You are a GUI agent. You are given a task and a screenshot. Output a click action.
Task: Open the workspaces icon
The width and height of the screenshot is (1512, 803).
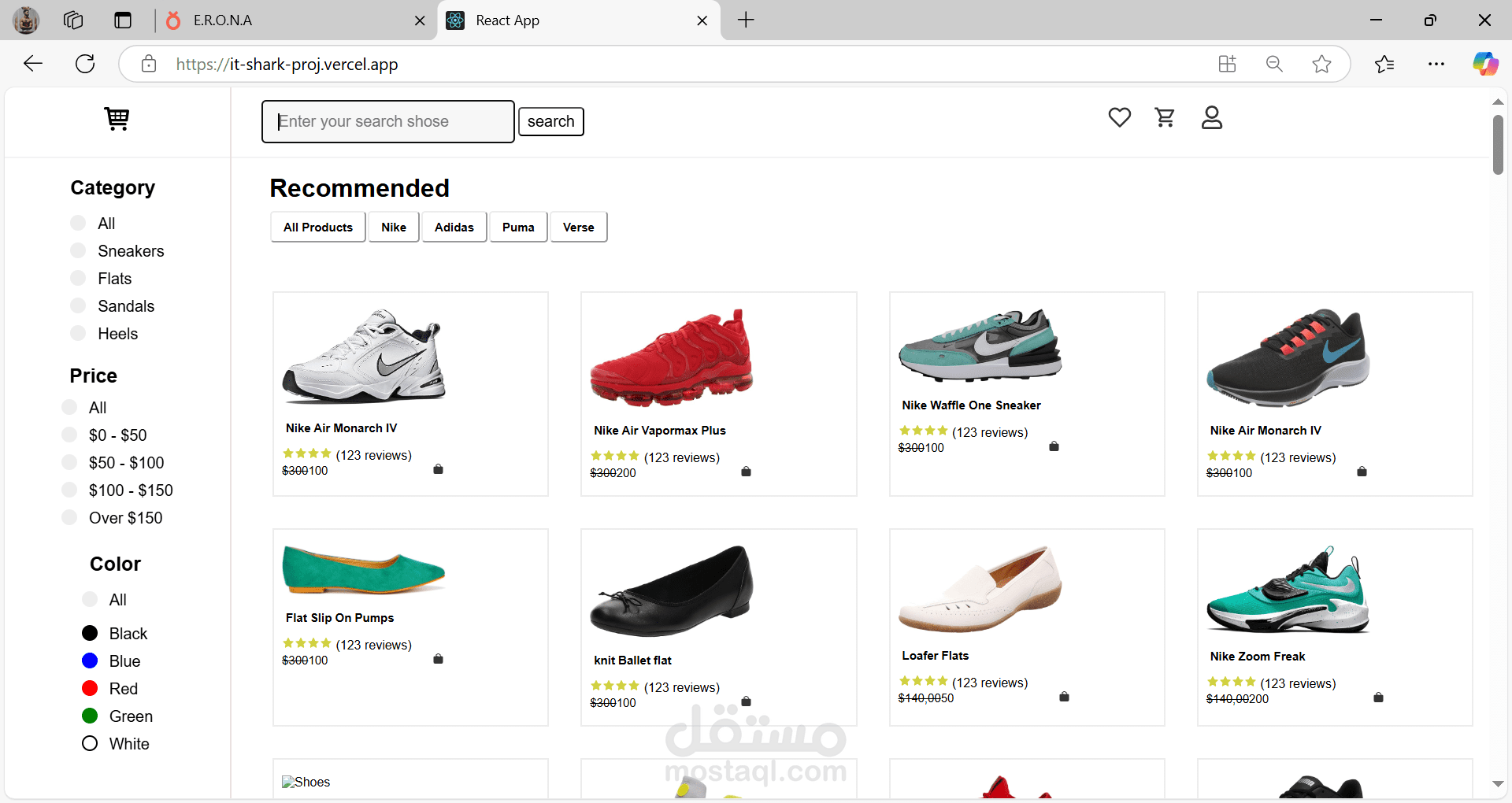click(x=73, y=20)
